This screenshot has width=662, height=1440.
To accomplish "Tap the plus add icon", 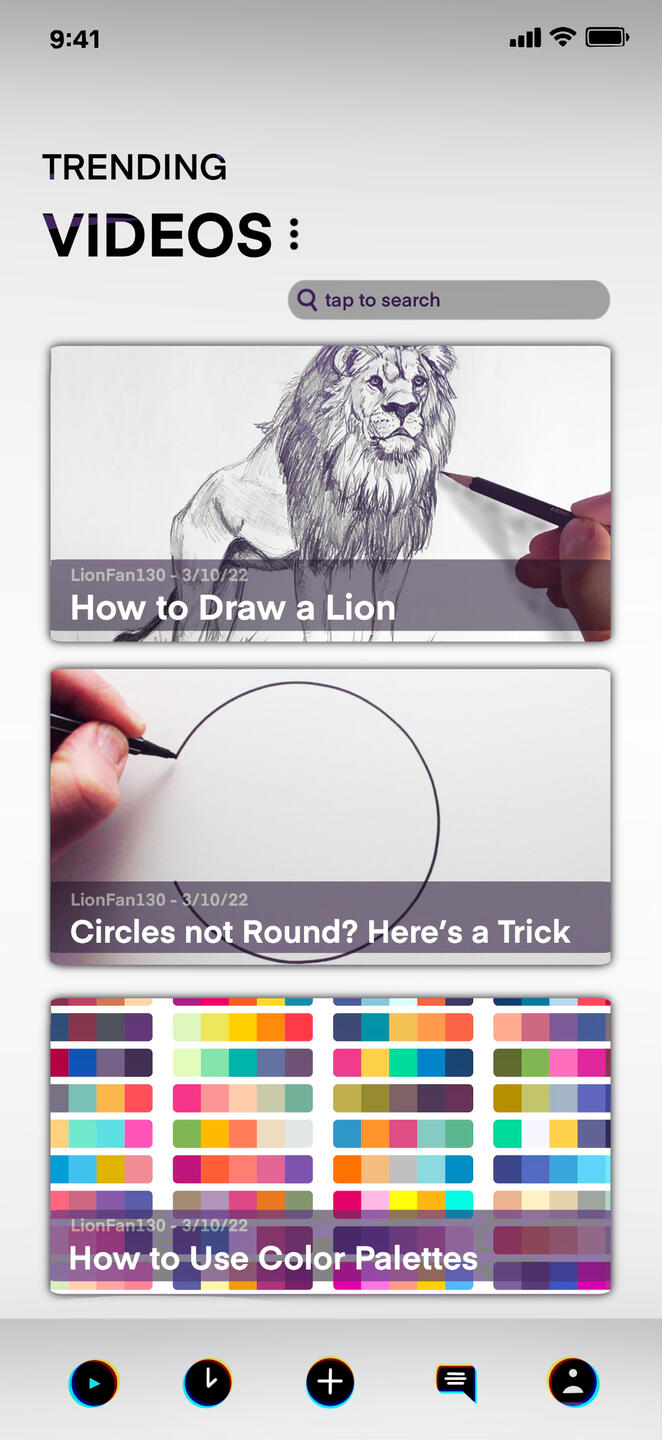I will pyautogui.click(x=330, y=1383).
